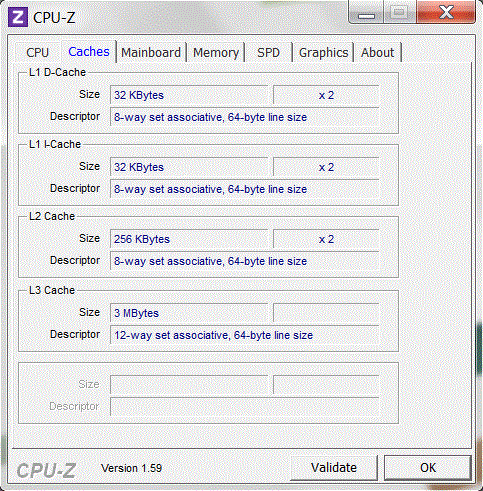Click the OK button
483x491 pixels.
(428, 468)
